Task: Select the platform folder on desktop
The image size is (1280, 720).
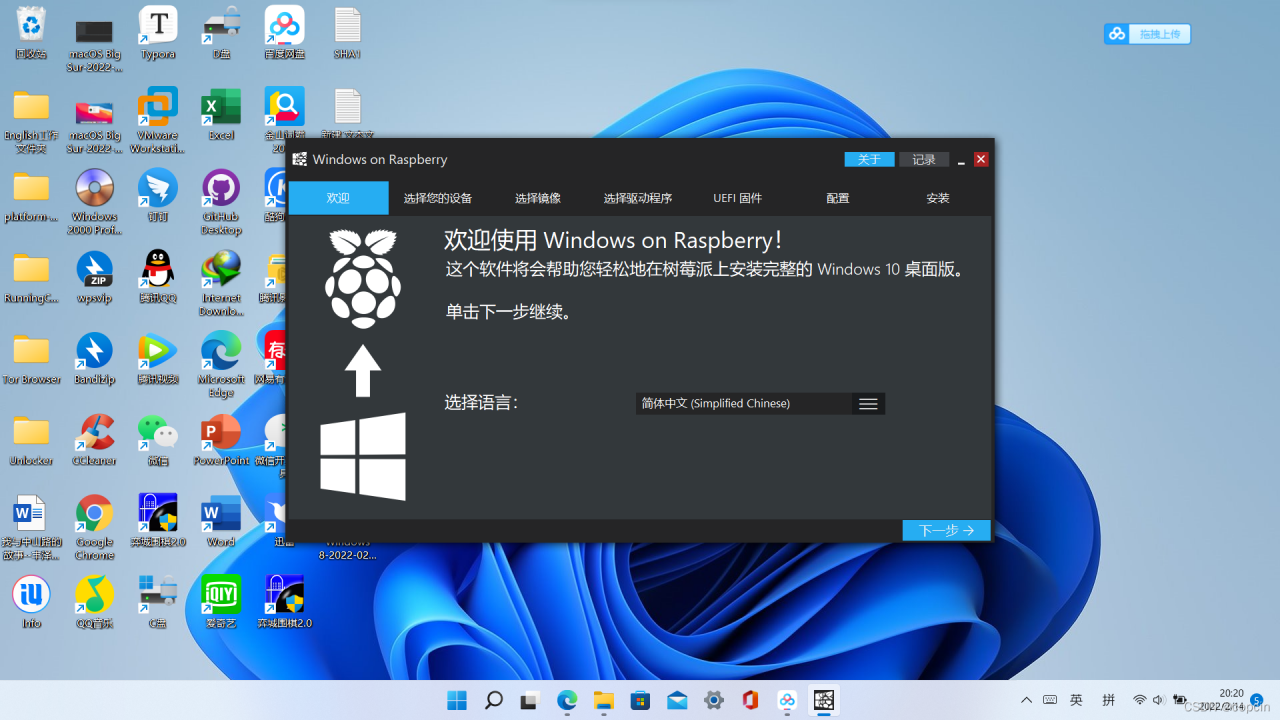Action: pos(31,196)
